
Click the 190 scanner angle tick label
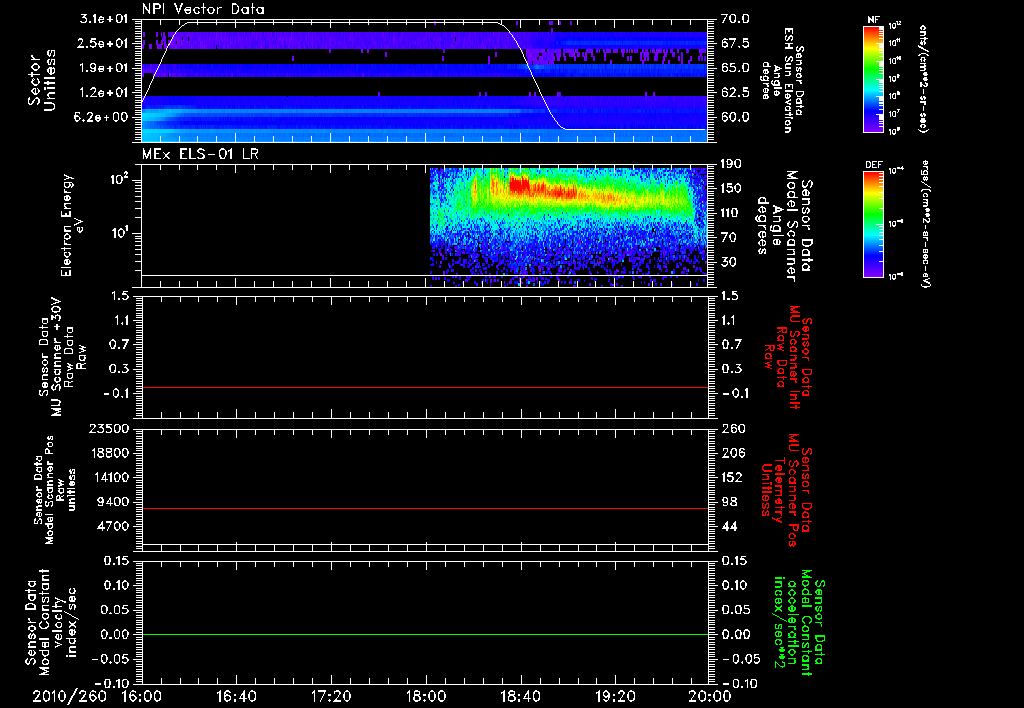[x=731, y=164]
